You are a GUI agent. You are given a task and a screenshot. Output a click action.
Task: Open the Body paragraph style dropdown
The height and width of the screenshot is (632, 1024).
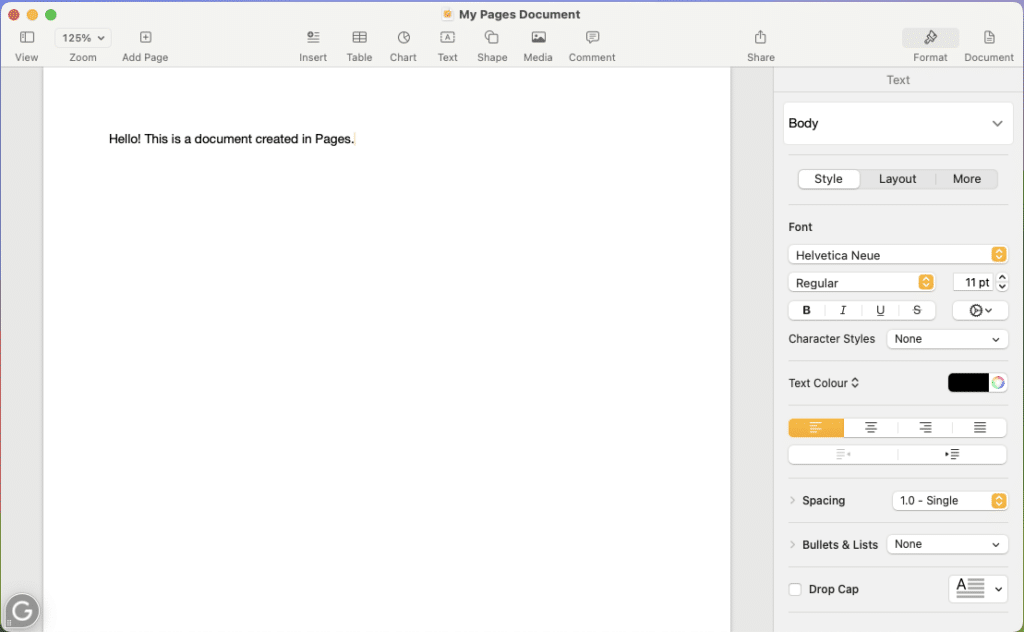(x=897, y=123)
